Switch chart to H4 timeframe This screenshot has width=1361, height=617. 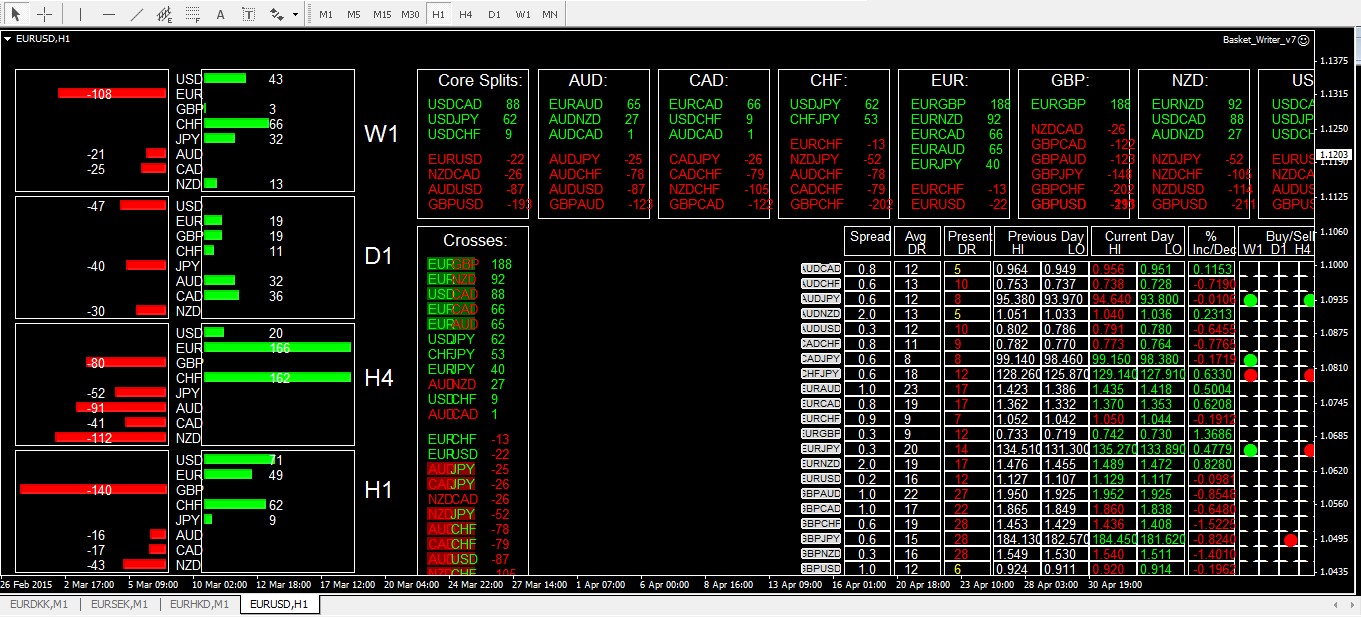pyautogui.click(x=466, y=14)
